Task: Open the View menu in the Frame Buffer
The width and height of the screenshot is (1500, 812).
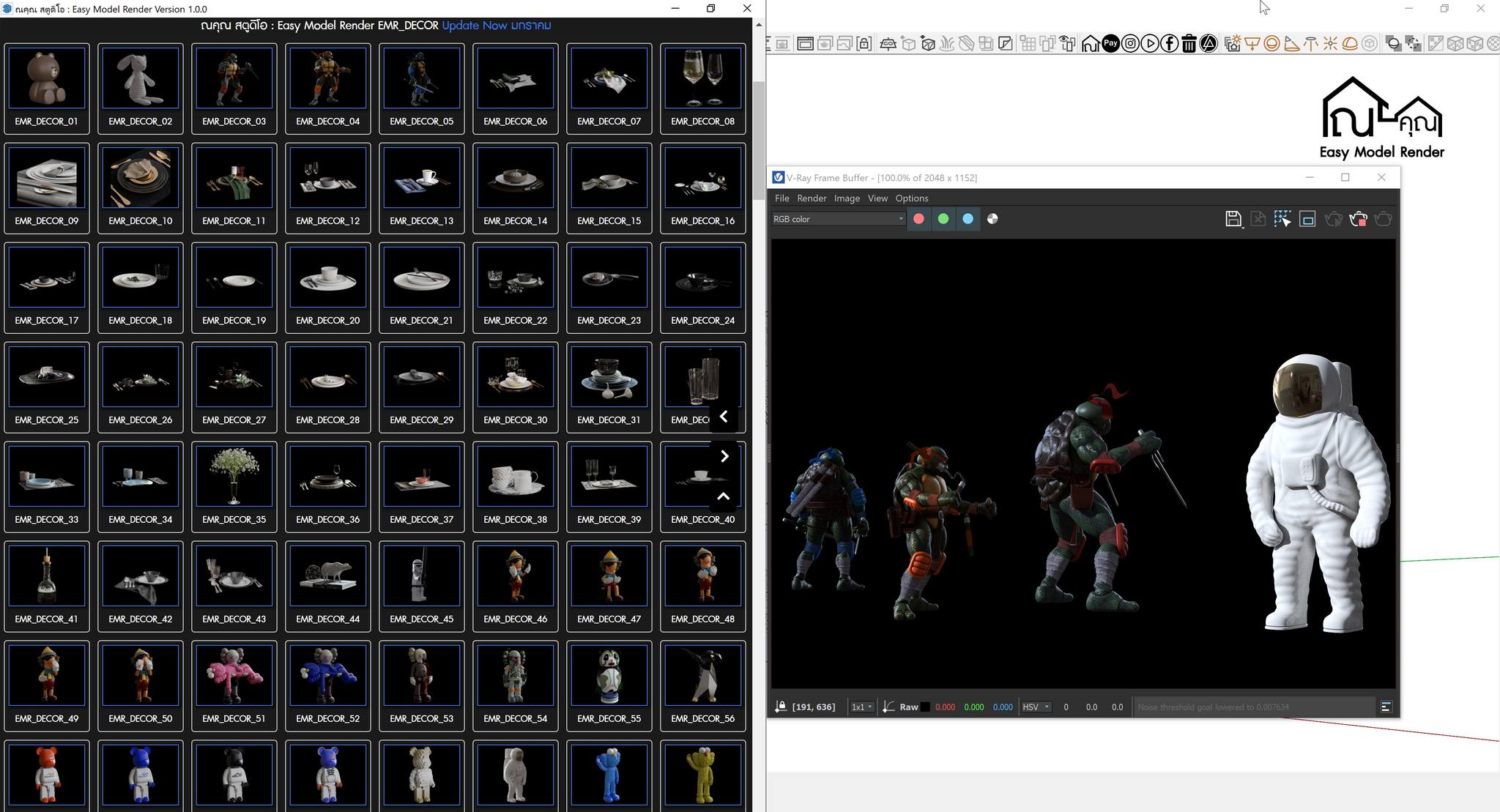Action: click(877, 198)
